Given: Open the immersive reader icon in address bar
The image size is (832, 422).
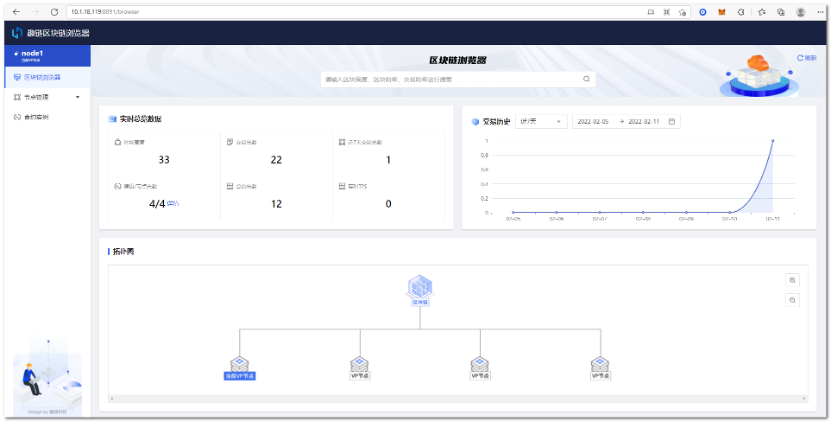Looking at the screenshot, I should click(651, 12).
